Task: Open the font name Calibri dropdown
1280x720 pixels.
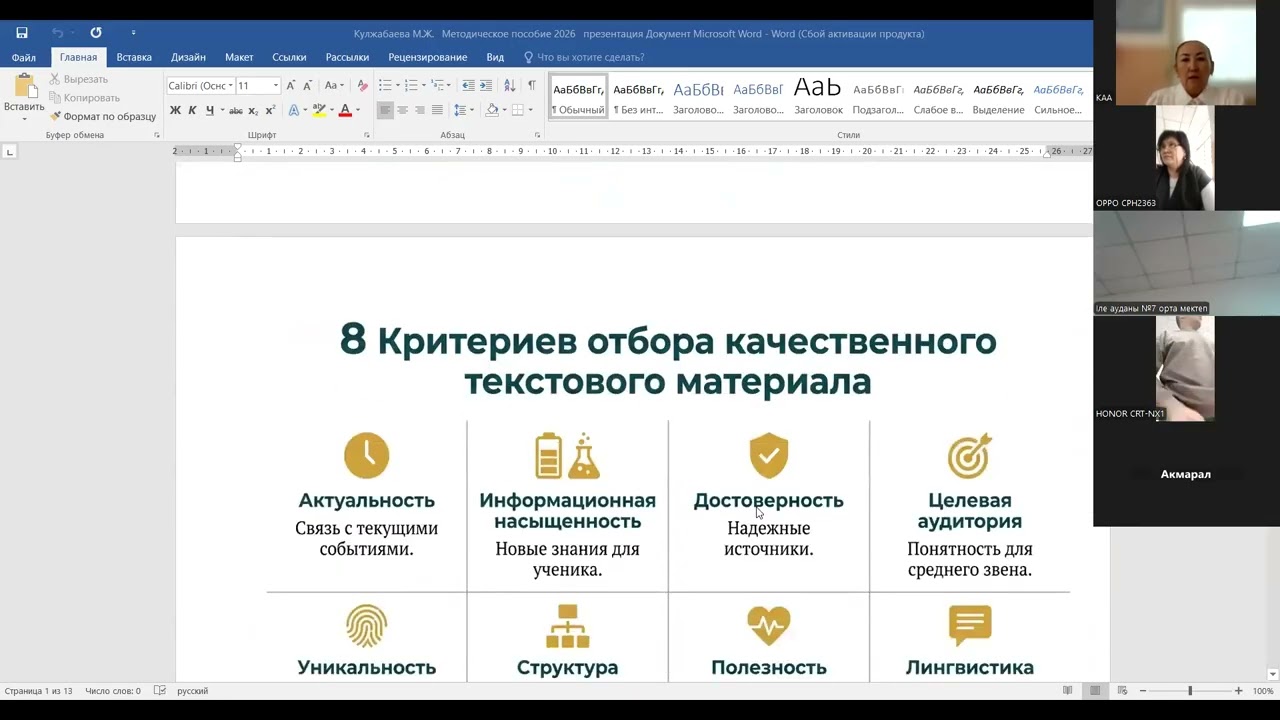Action: (231, 86)
